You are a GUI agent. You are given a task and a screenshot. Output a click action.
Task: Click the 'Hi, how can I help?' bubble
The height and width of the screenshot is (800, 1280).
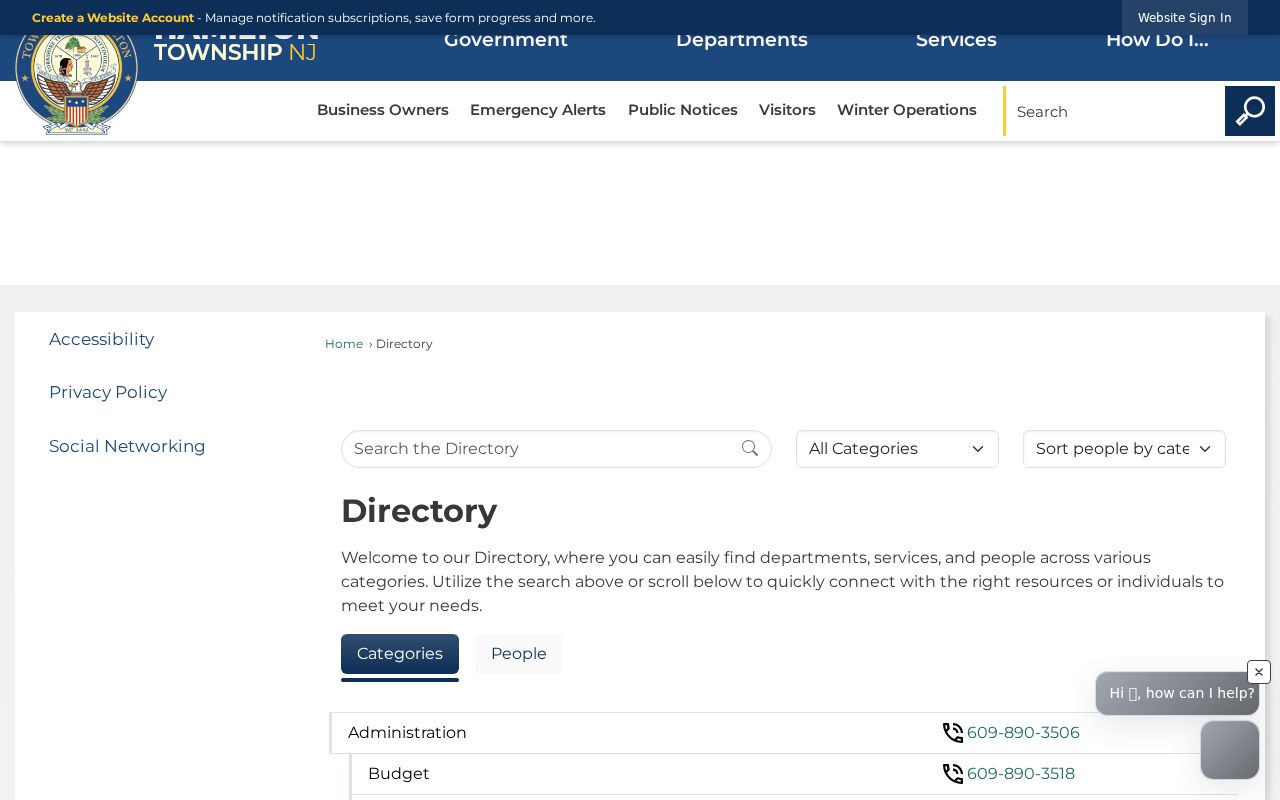click(1177, 693)
